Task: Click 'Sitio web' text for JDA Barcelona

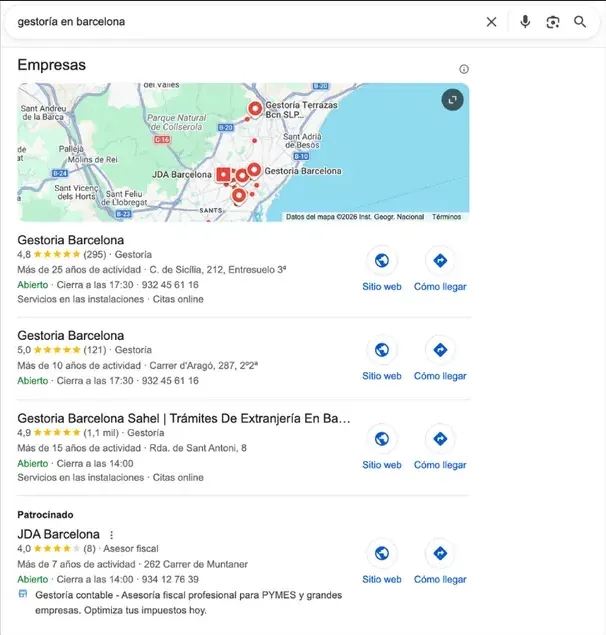Action: tap(382, 580)
